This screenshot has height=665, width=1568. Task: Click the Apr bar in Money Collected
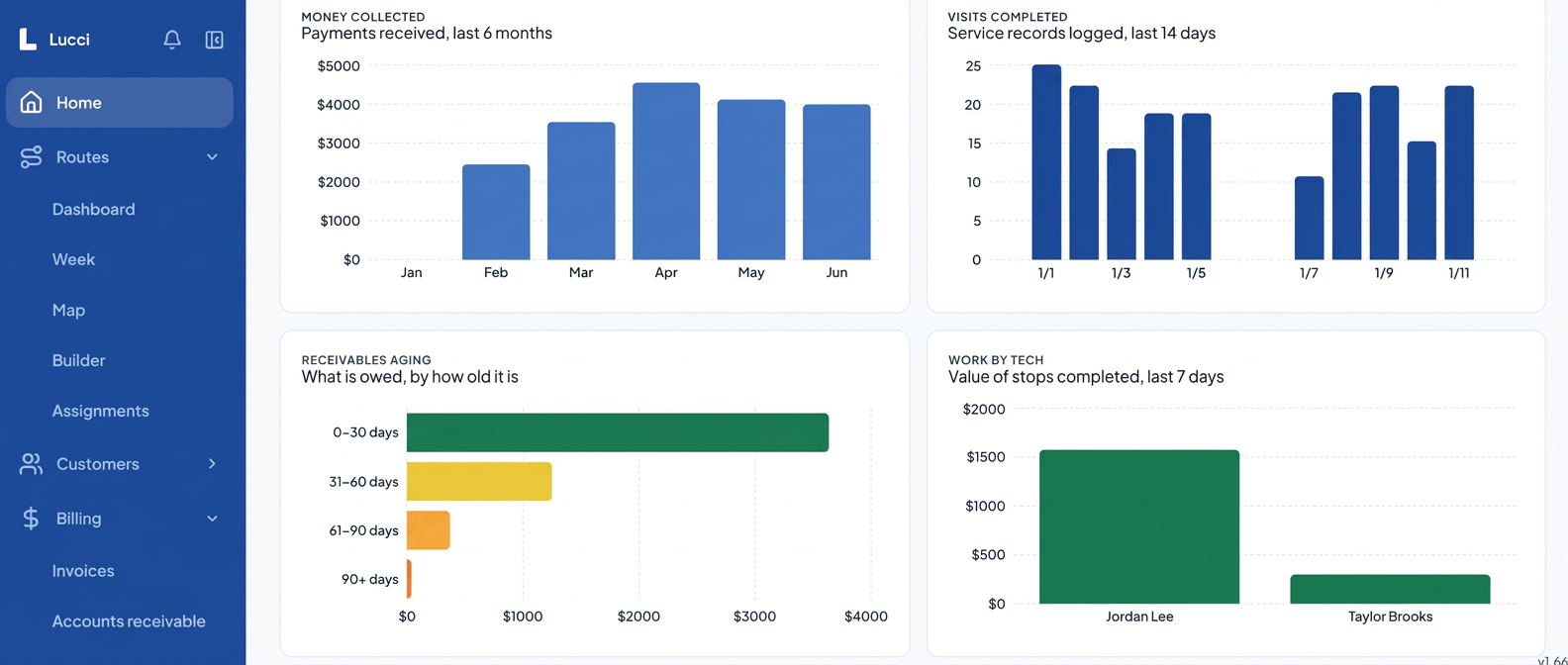point(666,171)
